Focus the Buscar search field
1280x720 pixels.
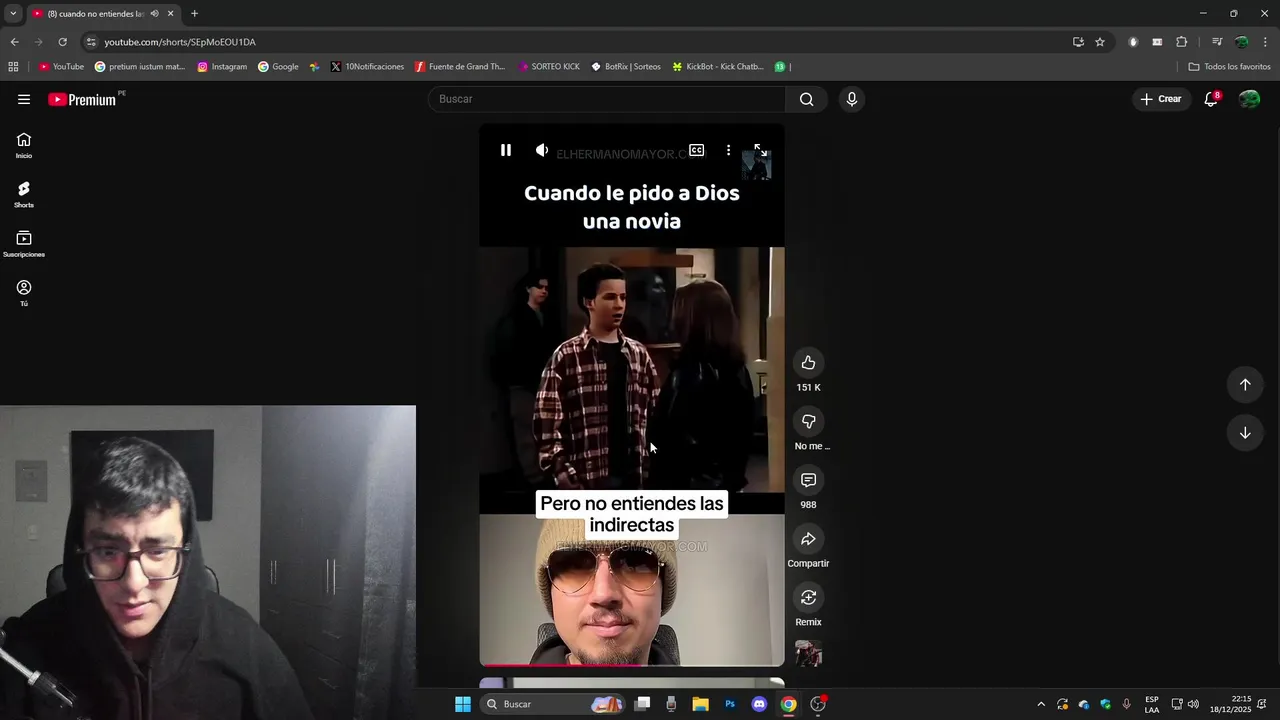click(x=608, y=99)
